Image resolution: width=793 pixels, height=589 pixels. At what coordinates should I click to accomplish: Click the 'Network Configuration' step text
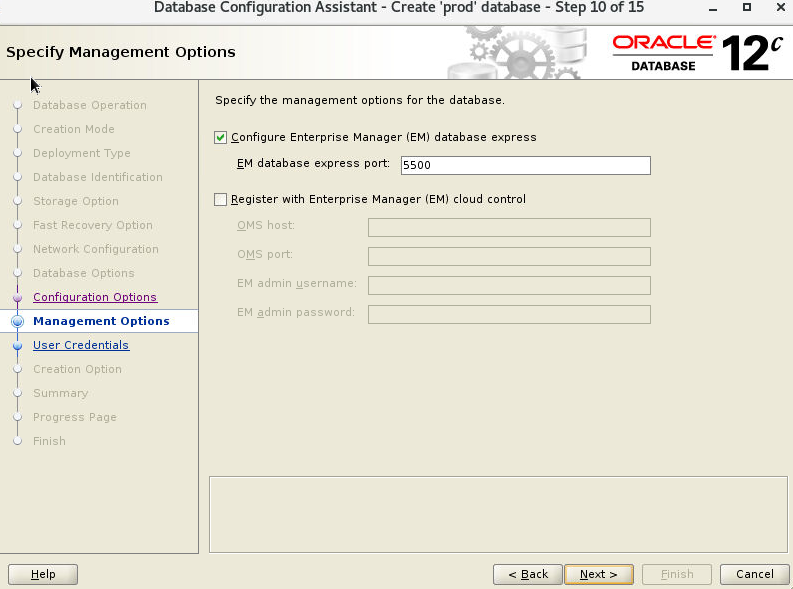(96, 249)
